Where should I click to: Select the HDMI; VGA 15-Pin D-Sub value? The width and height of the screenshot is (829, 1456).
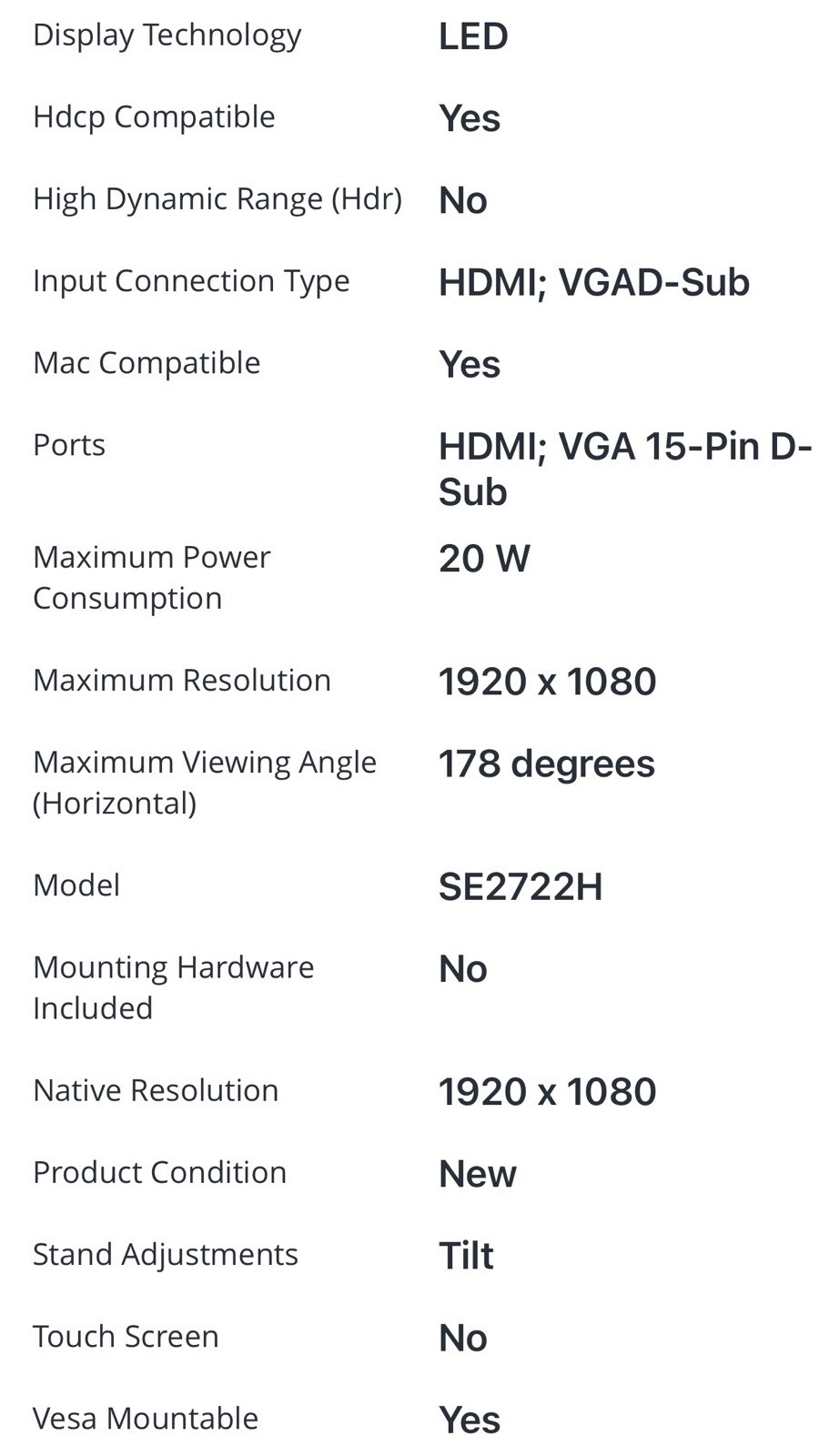tap(624, 469)
